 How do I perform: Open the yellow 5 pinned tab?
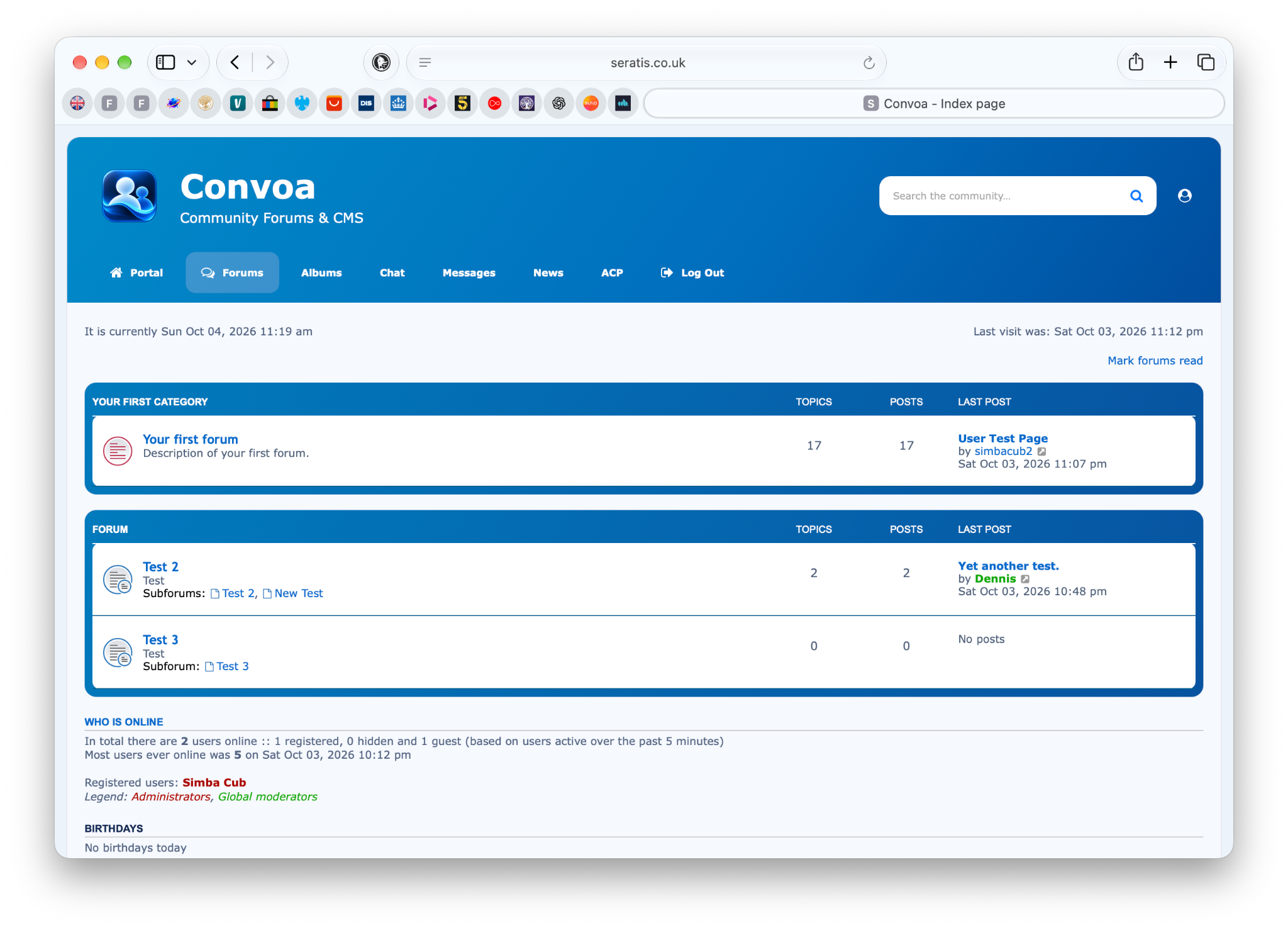click(x=462, y=103)
